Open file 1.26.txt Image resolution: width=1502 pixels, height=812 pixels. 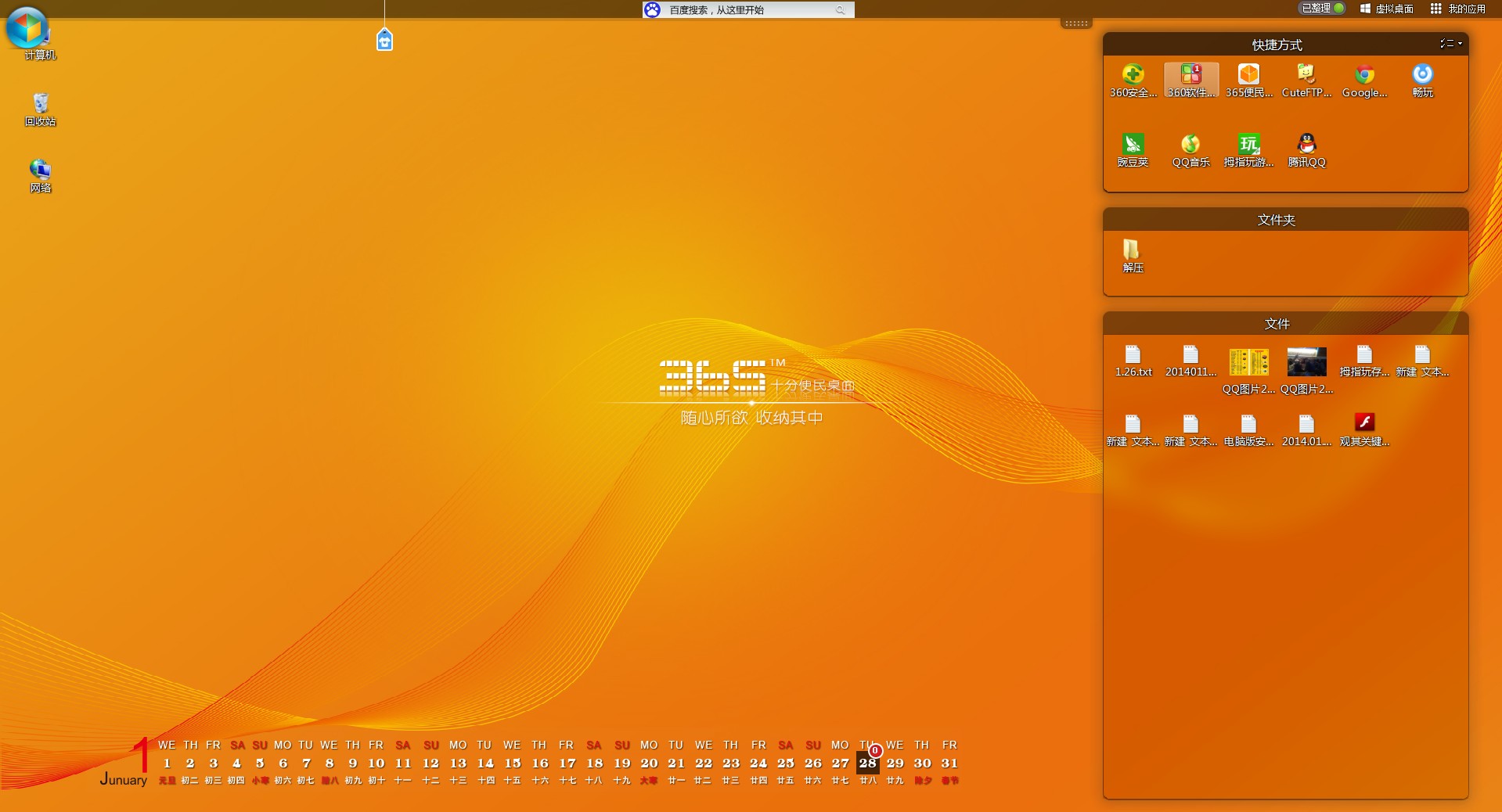pyautogui.click(x=1133, y=361)
